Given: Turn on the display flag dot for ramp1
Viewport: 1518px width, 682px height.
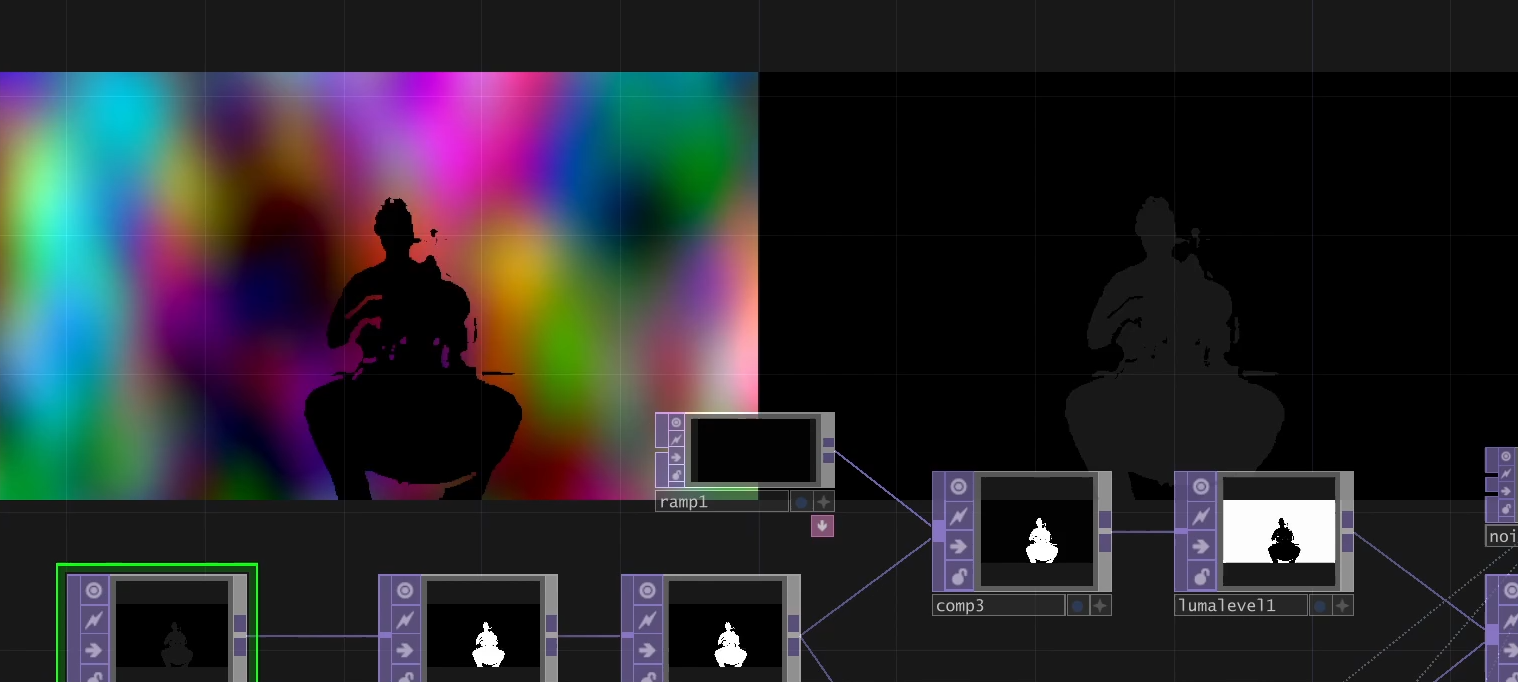Looking at the screenshot, I should (801, 502).
